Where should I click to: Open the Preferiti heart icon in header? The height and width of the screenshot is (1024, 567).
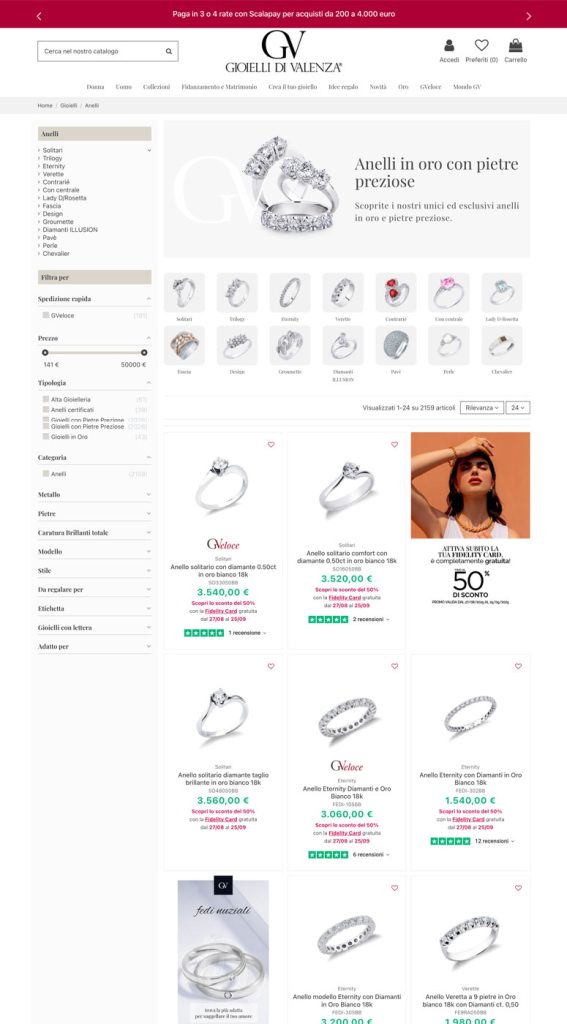coord(481,45)
